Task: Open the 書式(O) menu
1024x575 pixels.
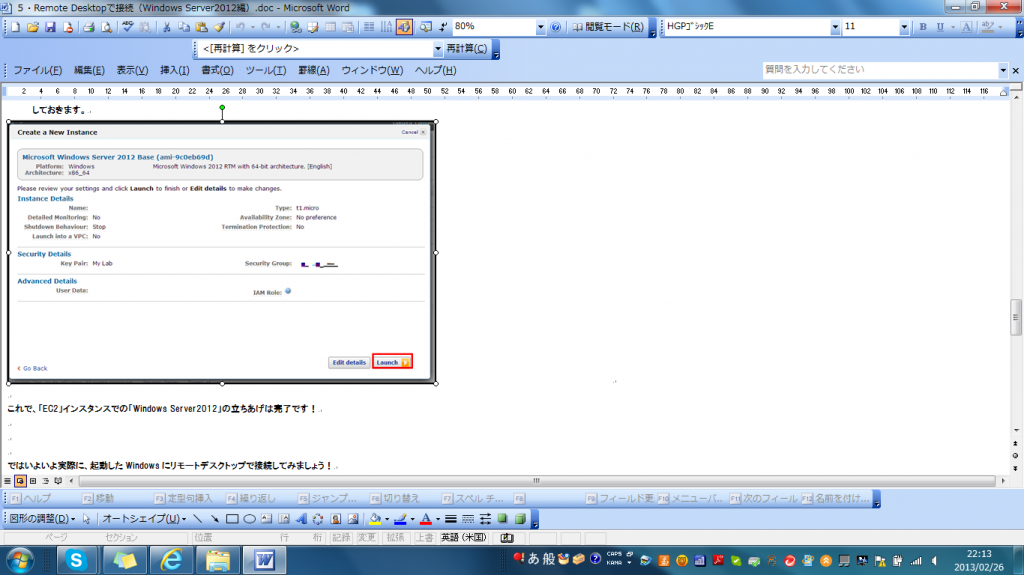Action: point(217,71)
